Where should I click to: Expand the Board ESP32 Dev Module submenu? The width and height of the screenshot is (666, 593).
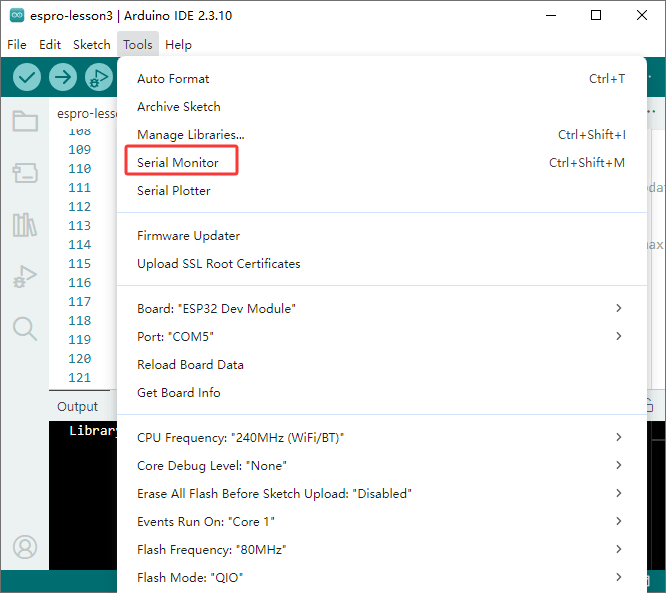381,308
